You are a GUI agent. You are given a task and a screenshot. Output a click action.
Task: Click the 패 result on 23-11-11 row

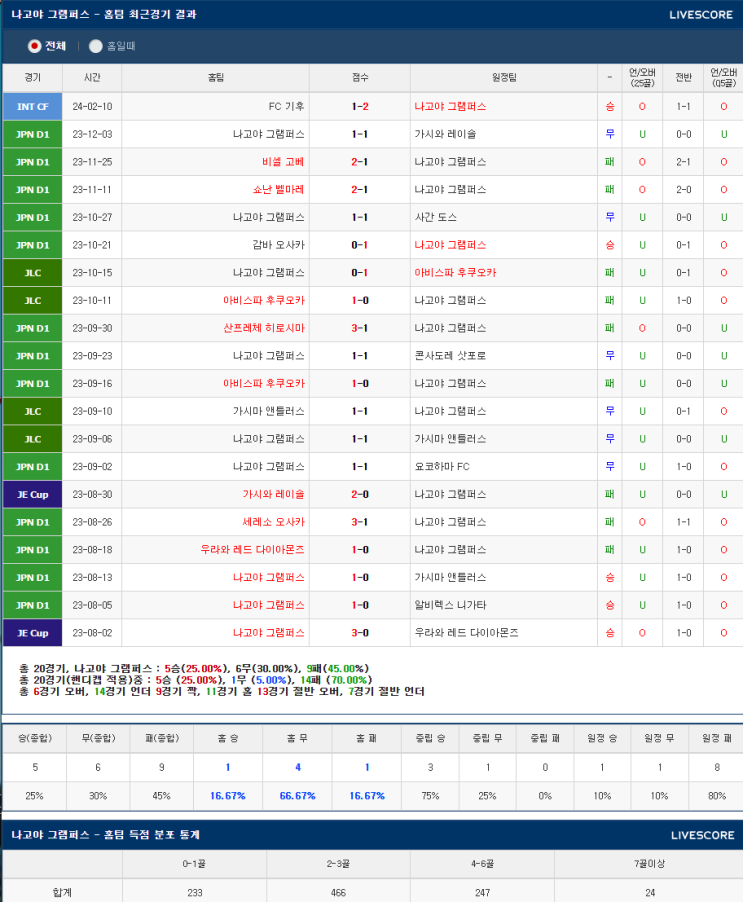(610, 190)
